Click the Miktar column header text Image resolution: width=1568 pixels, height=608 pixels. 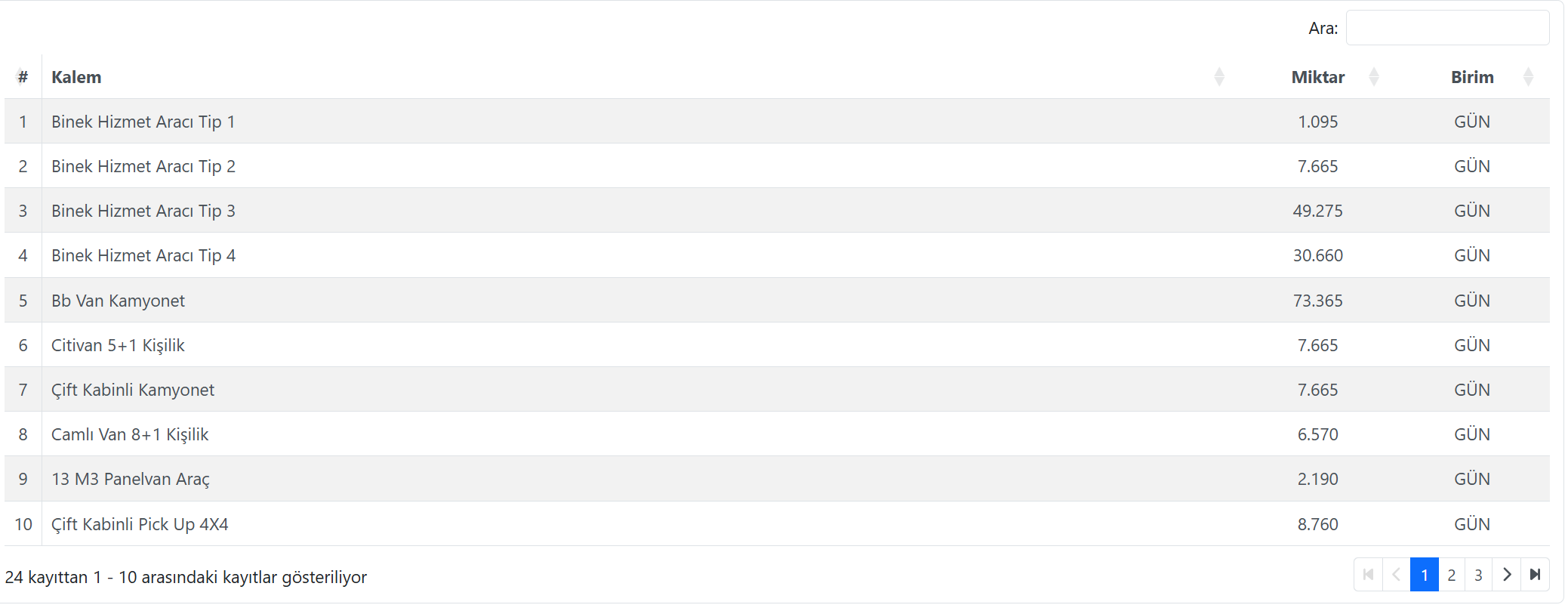tap(1317, 77)
